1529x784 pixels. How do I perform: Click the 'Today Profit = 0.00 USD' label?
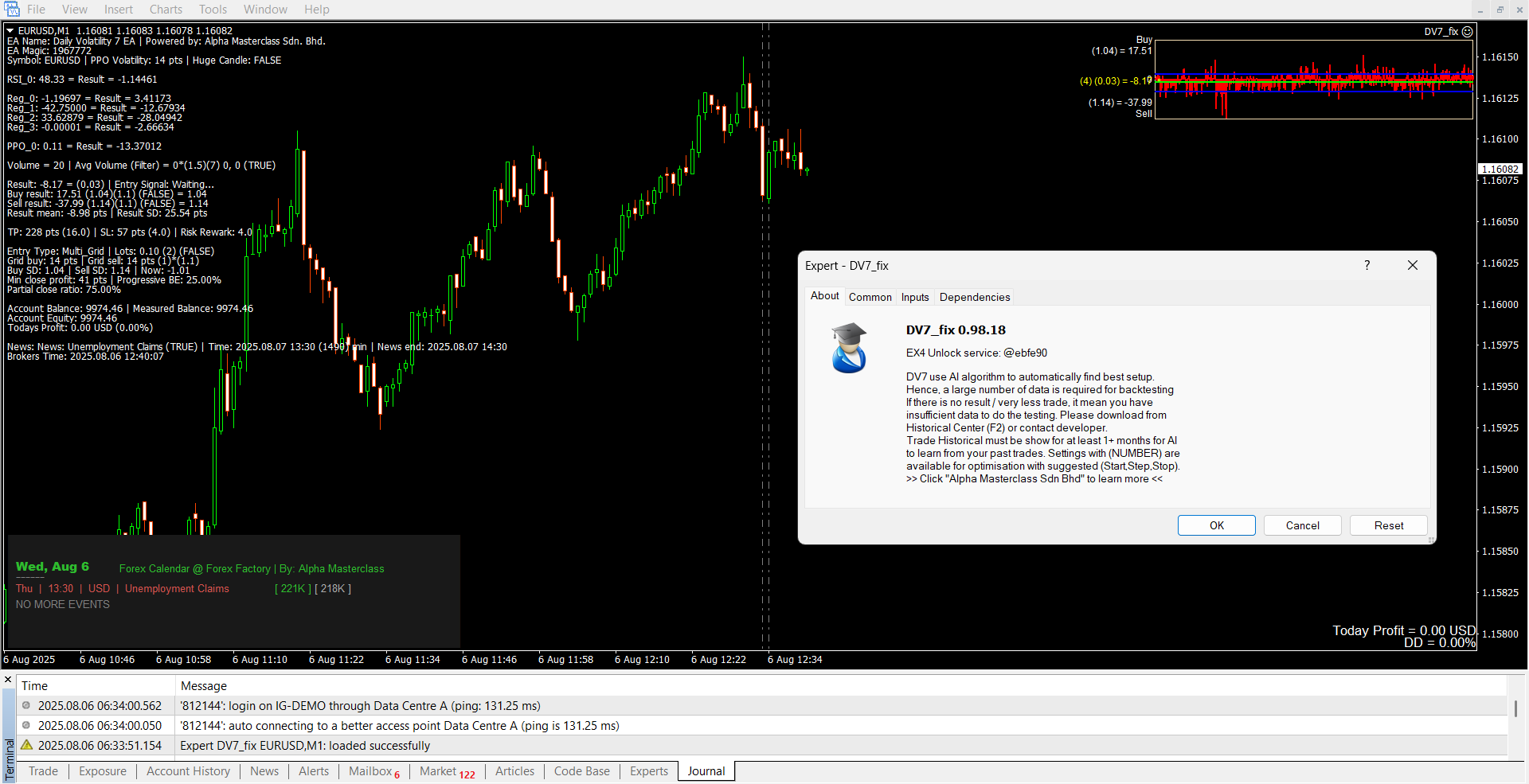coord(1404,630)
